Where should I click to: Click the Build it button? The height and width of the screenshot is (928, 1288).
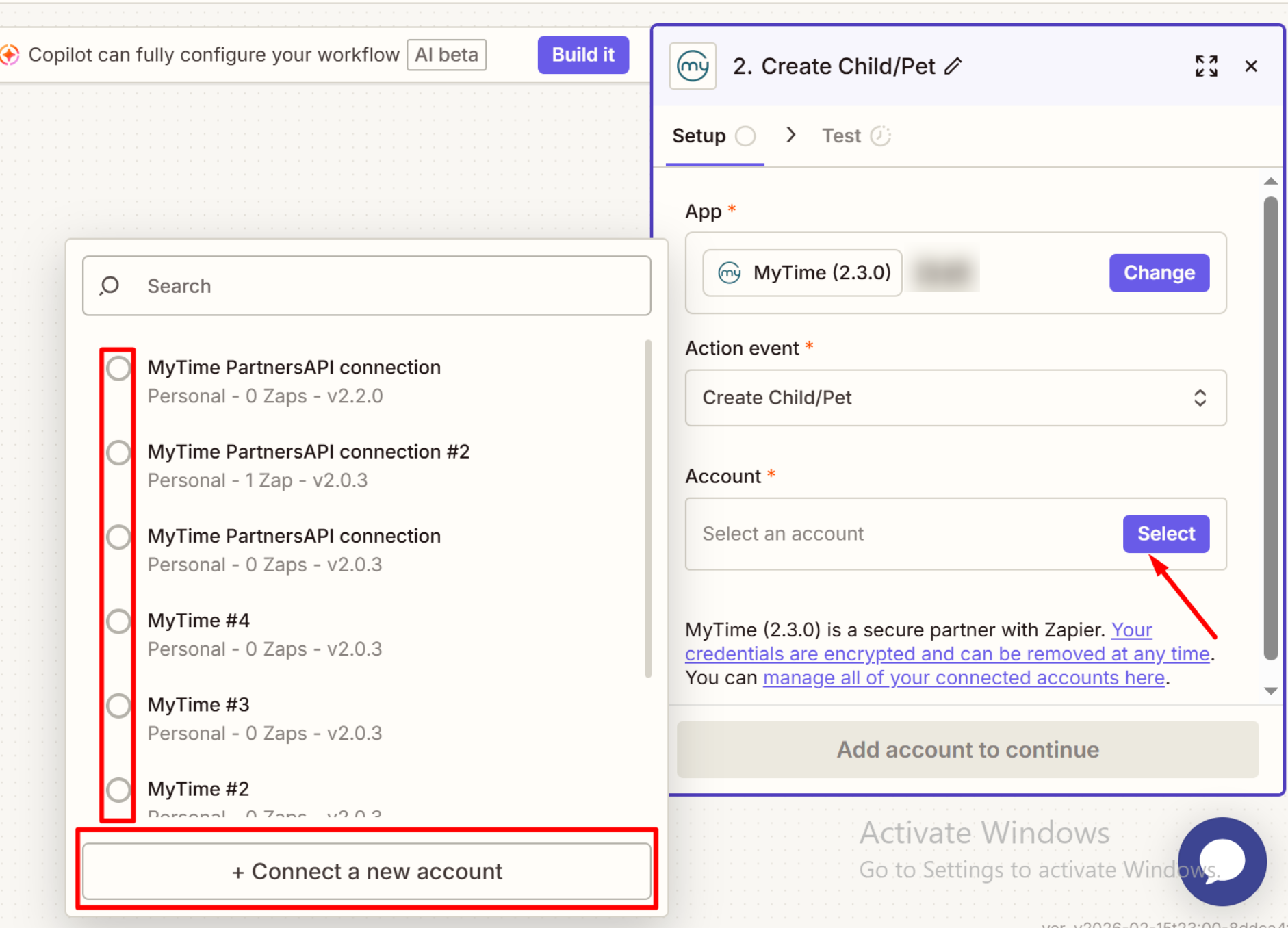tap(583, 55)
